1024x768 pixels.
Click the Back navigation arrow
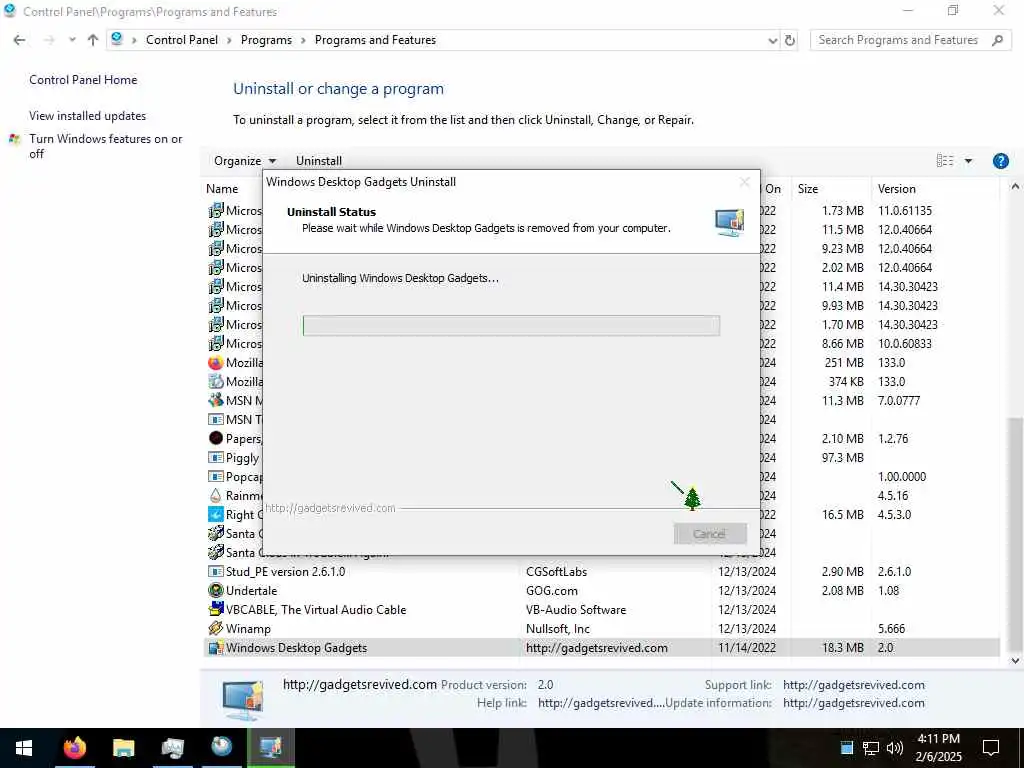(x=20, y=40)
